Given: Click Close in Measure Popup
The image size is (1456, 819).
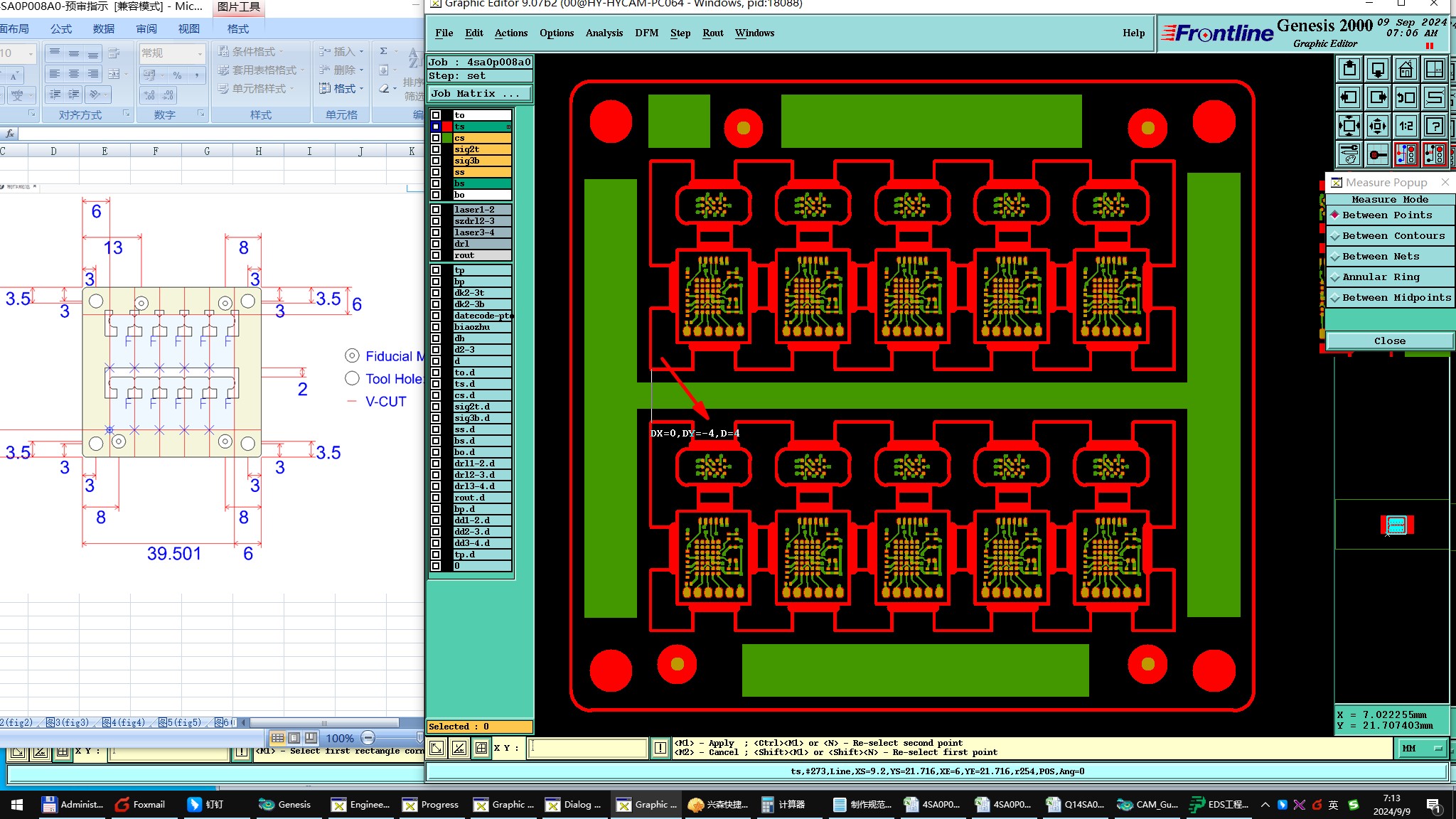Looking at the screenshot, I should (x=1388, y=341).
